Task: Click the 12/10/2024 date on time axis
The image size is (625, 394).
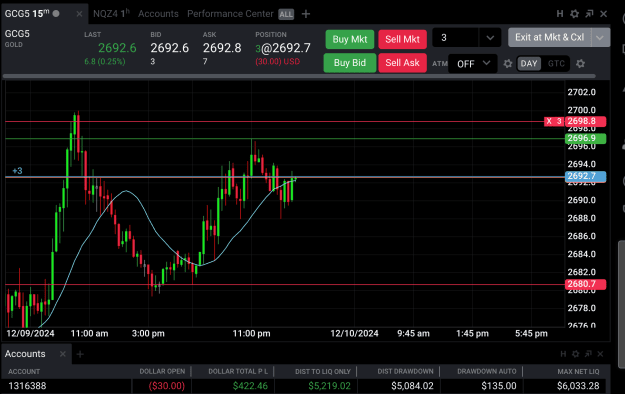Action: (x=354, y=334)
